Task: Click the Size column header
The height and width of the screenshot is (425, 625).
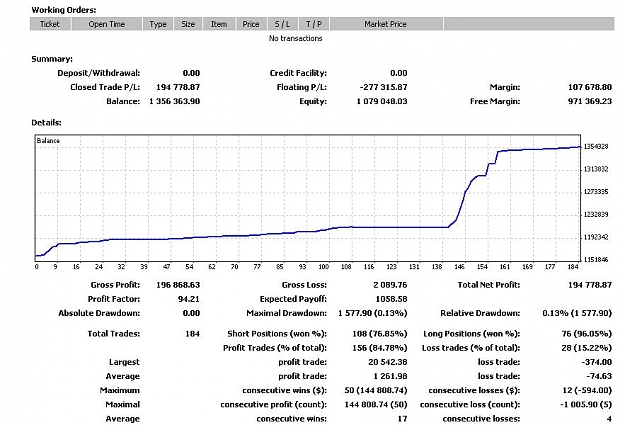Action: (188, 24)
